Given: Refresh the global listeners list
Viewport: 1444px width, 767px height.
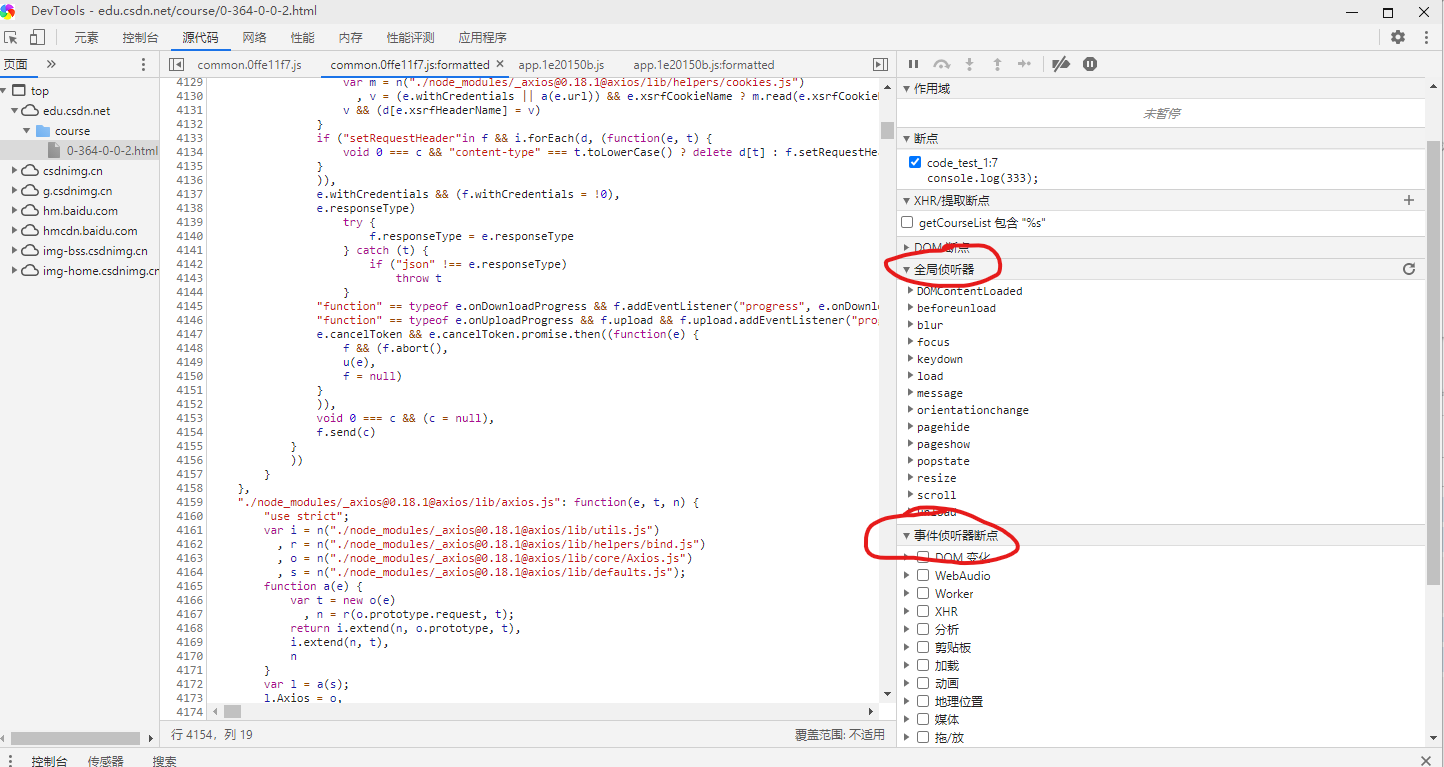Looking at the screenshot, I should click(x=1409, y=269).
